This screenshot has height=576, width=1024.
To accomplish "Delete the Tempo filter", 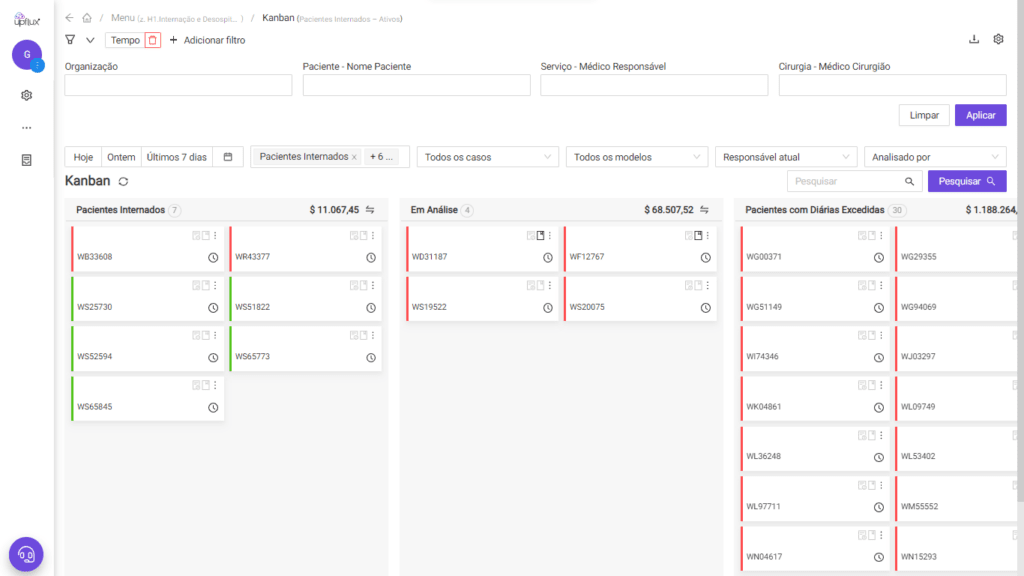I will [152, 40].
